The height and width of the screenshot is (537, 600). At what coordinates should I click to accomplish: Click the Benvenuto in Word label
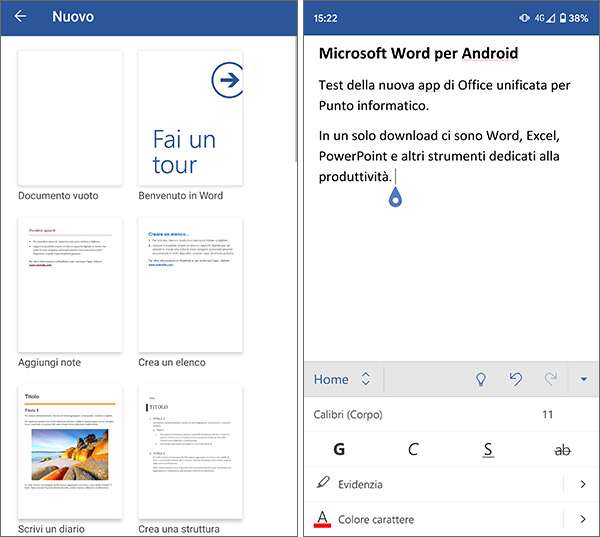(181, 196)
